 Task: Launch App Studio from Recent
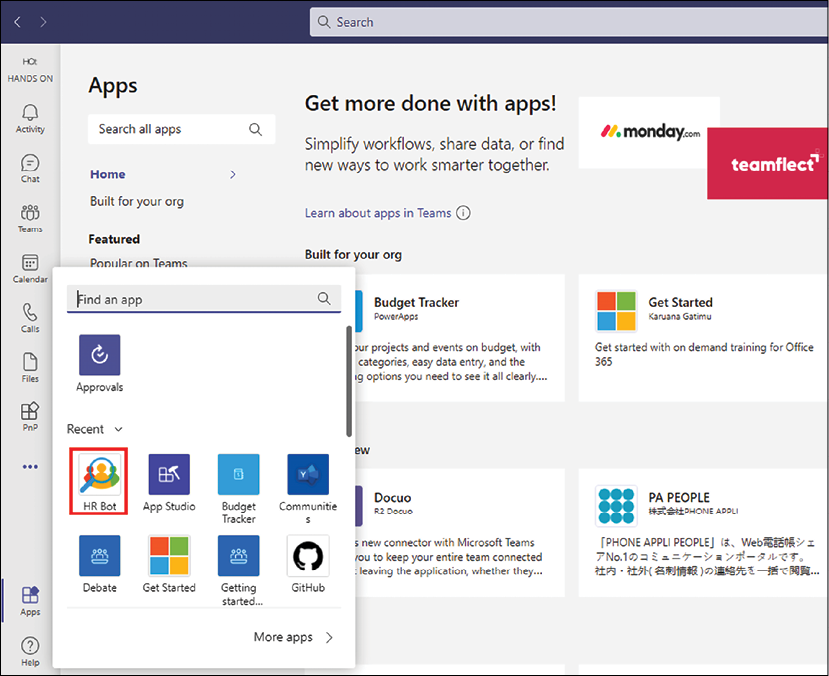[169, 483]
